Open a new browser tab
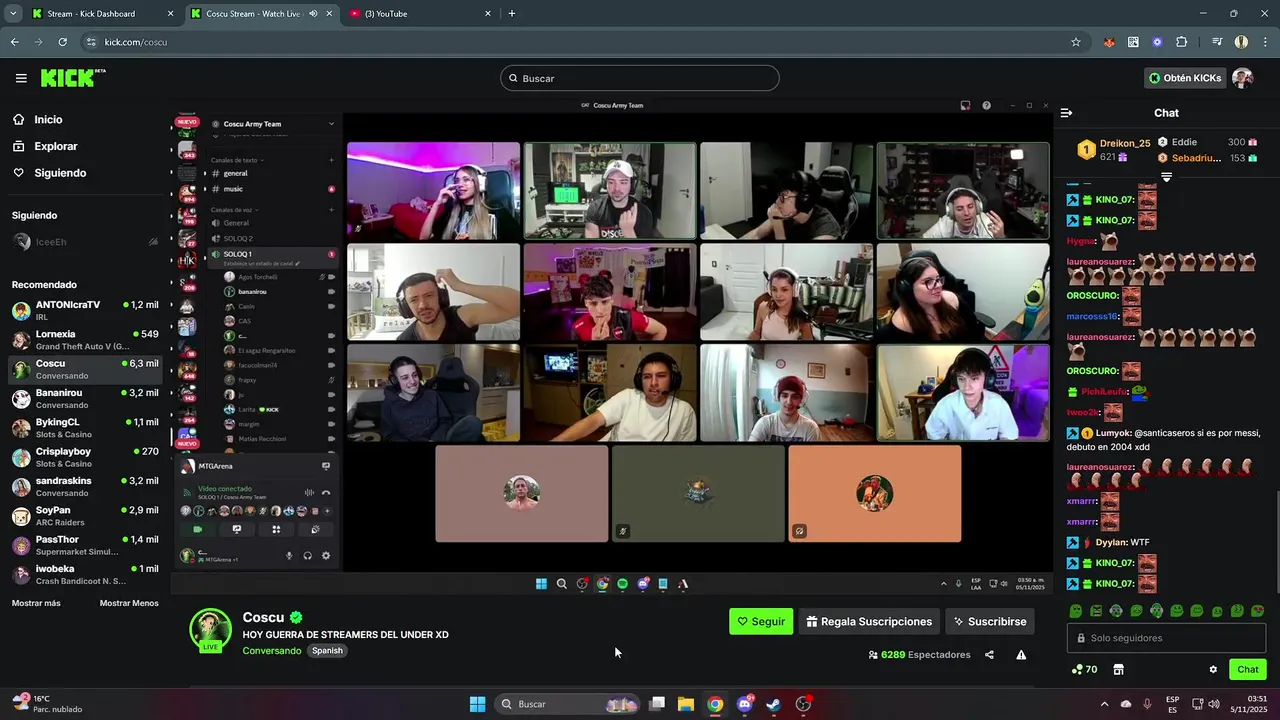Image resolution: width=1280 pixels, height=720 pixels. coord(512,14)
